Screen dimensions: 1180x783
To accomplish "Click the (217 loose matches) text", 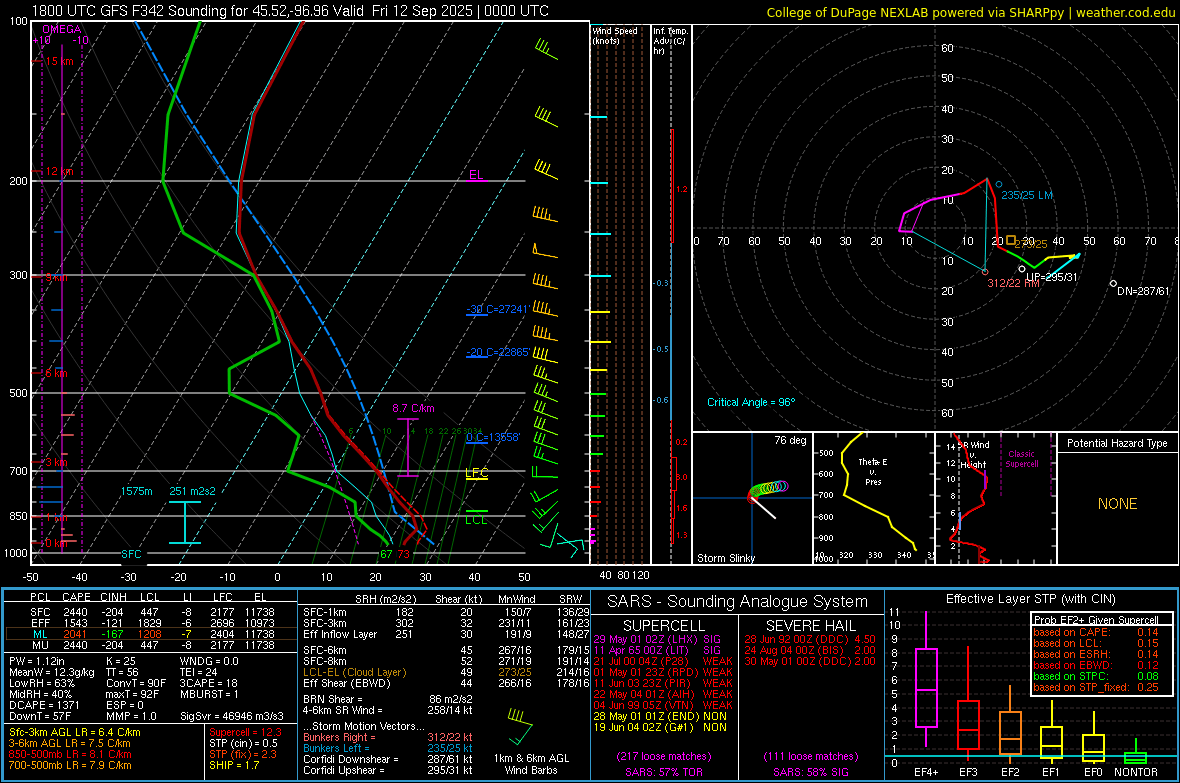I will [664, 756].
